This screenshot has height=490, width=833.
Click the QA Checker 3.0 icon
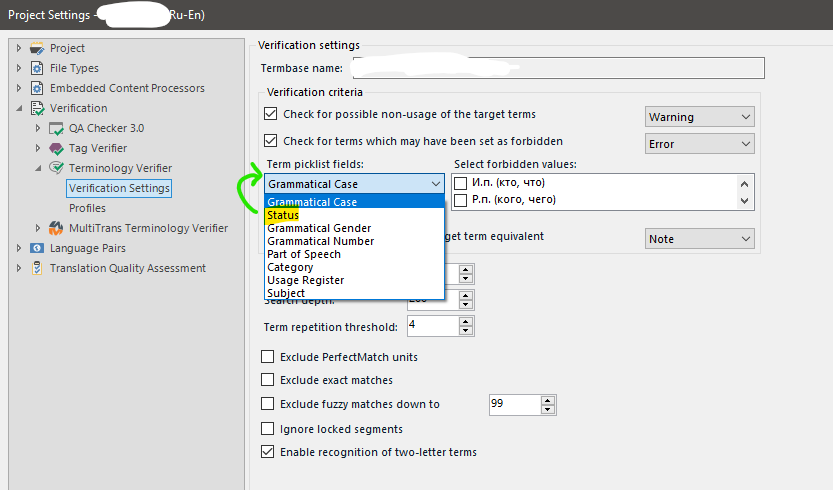click(56, 129)
